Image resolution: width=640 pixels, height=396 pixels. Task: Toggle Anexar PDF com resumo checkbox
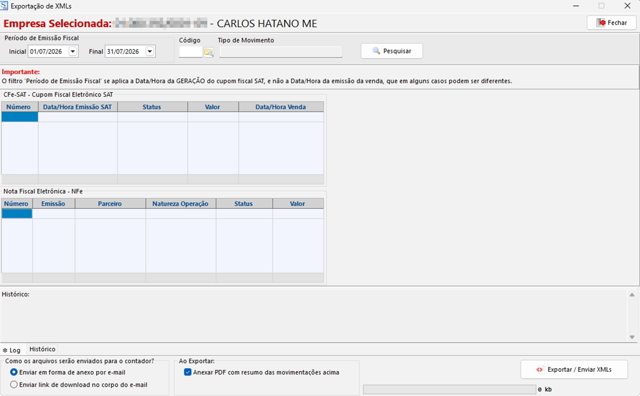pyautogui.click(x=188, y=372)
